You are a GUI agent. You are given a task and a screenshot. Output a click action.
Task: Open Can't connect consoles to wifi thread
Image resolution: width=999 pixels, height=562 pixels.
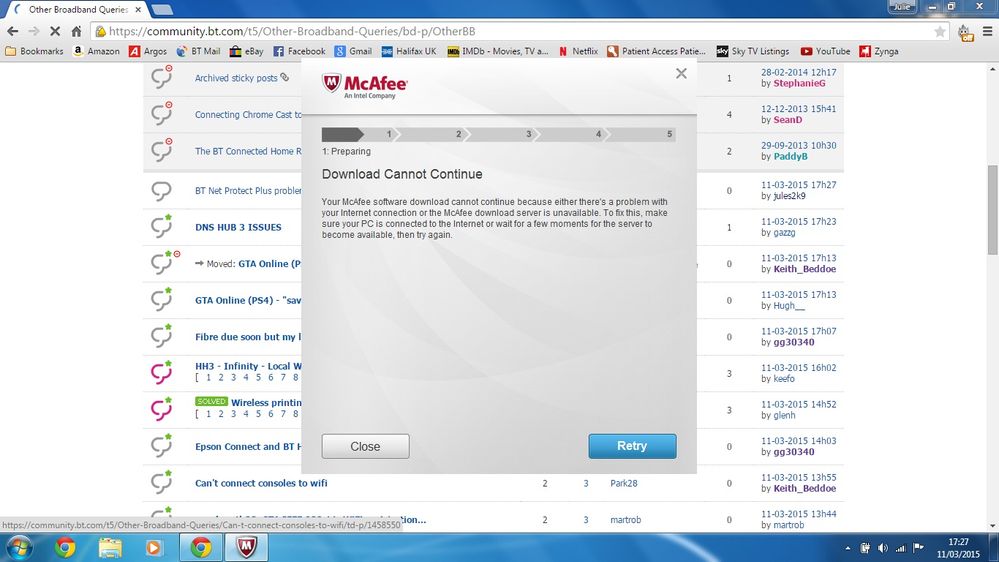coord(261,483)
